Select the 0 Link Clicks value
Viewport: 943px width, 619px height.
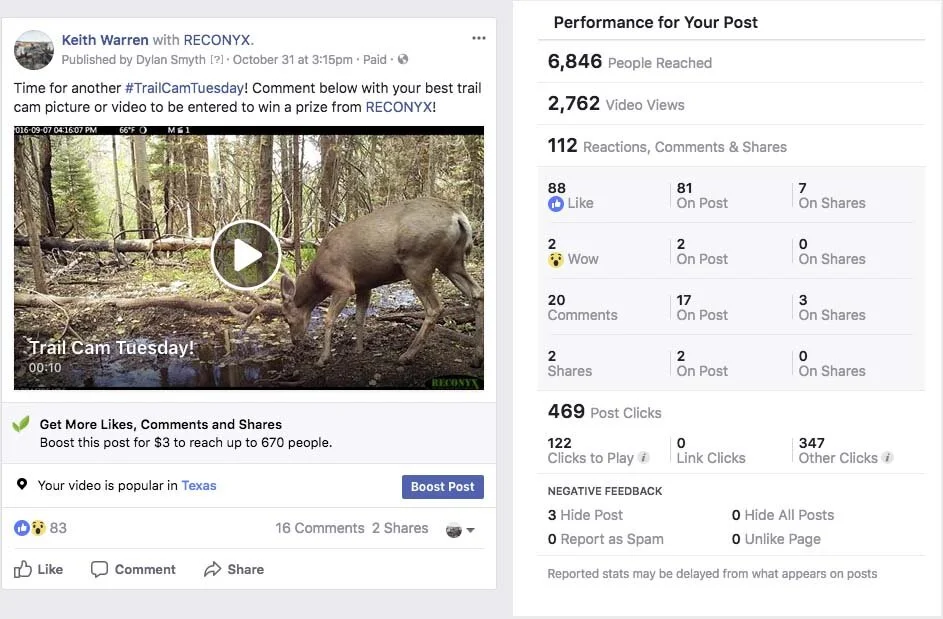tap(711, 451)
